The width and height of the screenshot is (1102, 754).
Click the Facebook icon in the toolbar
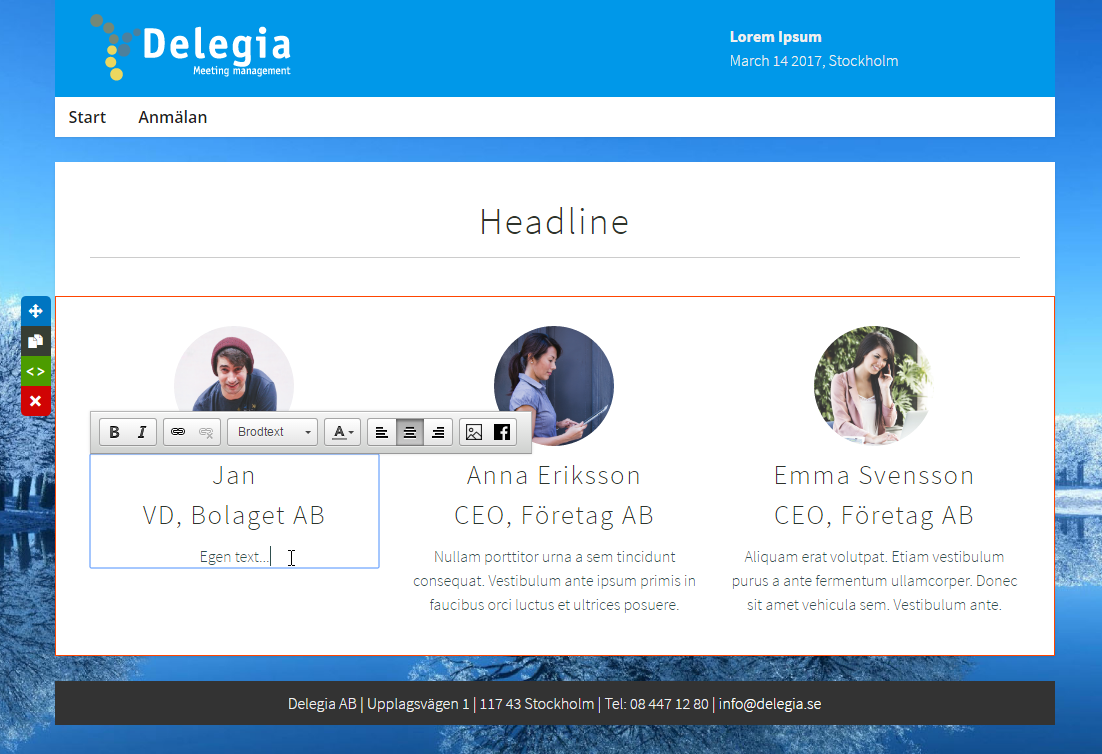(x=502, y=432)
